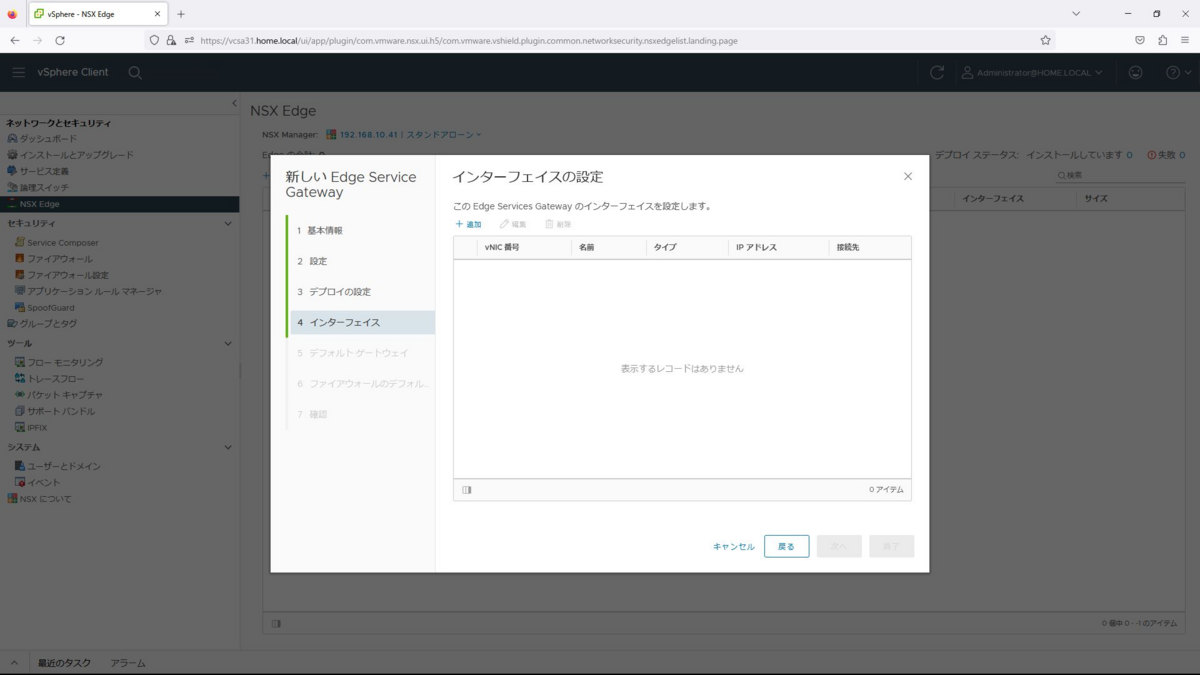Collapse the left navigation panel
1200x675 pixels.
234,103
